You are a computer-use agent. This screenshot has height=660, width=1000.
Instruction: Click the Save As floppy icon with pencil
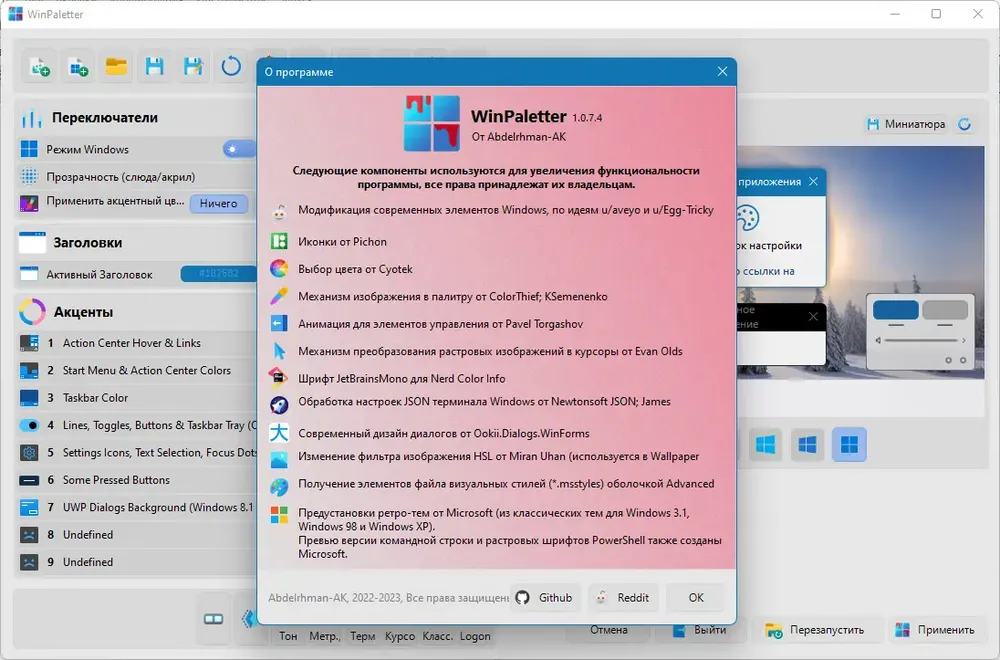tap(193, 66)
